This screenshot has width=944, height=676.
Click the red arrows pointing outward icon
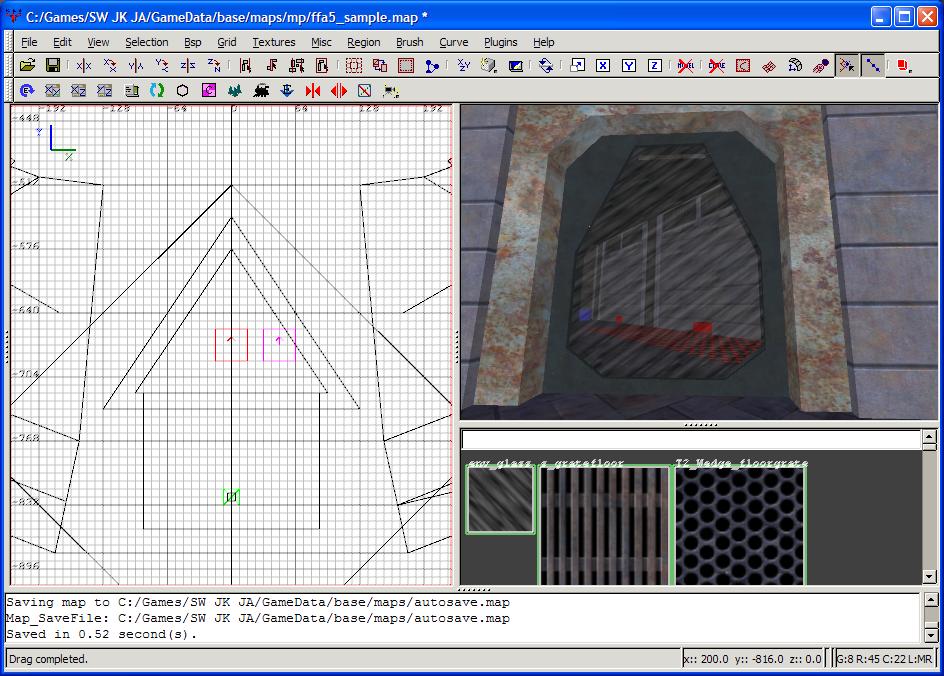338,90
